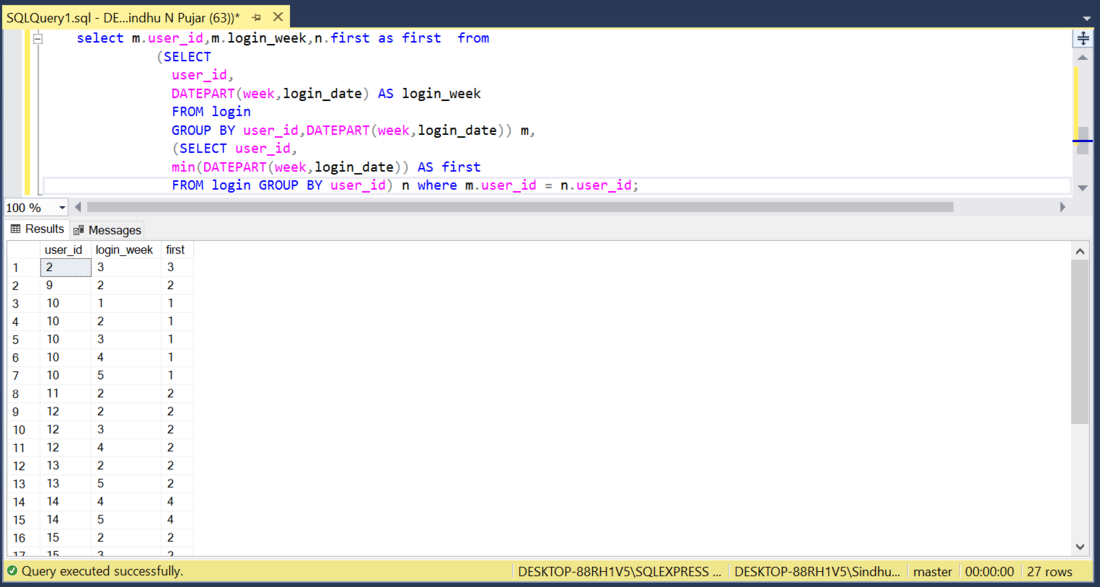Select the user_id cell with value 11
The height and width of the screenshot is (587, 1100).
[66, 393]
